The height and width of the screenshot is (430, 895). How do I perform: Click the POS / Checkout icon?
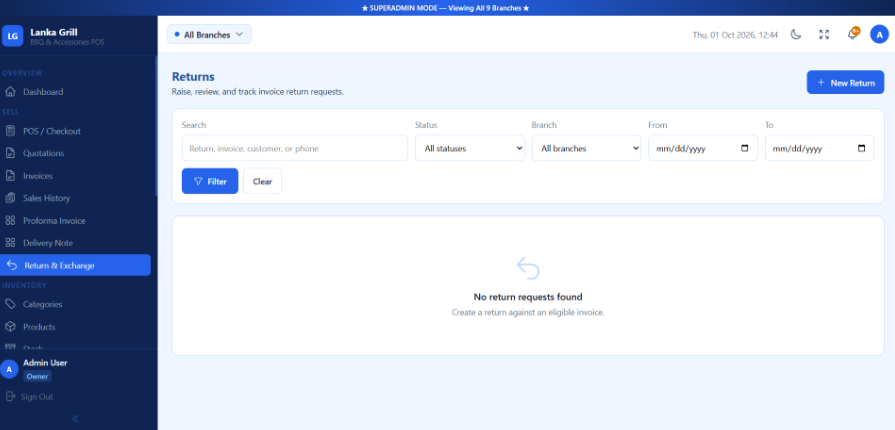tap(10, 131)
